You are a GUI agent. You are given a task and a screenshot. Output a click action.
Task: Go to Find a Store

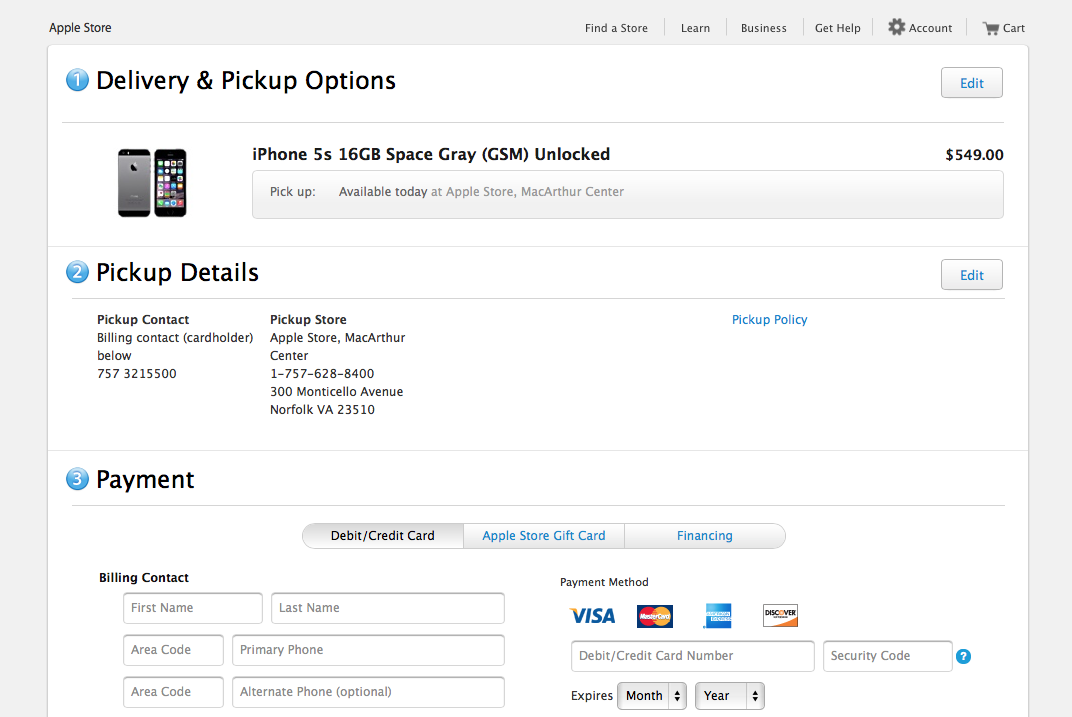coord(616,28)
